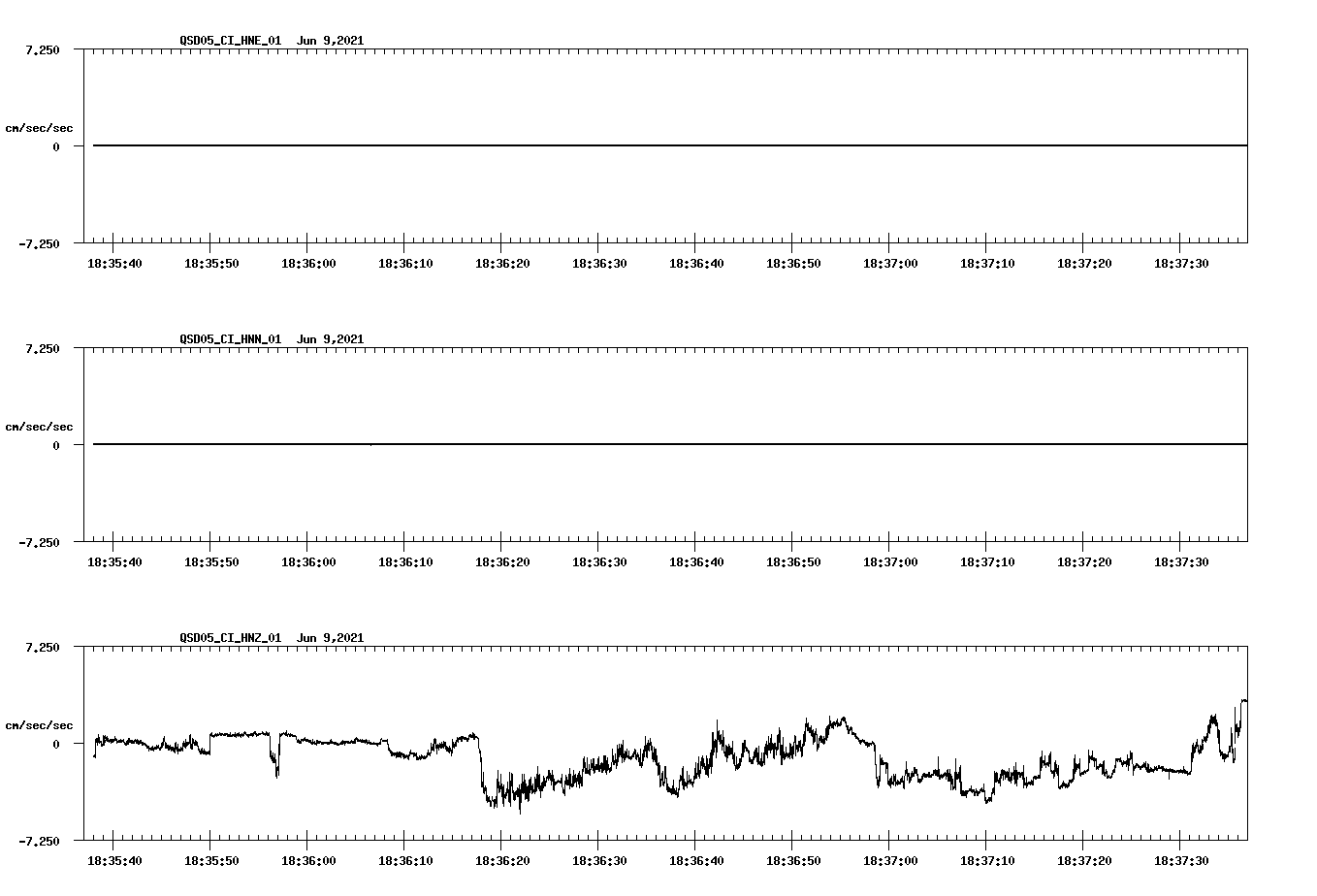Select the 7.250 upper limit on HNN plot
Viewport: 1317px width, 896px height.
click(x=43, y=349)
